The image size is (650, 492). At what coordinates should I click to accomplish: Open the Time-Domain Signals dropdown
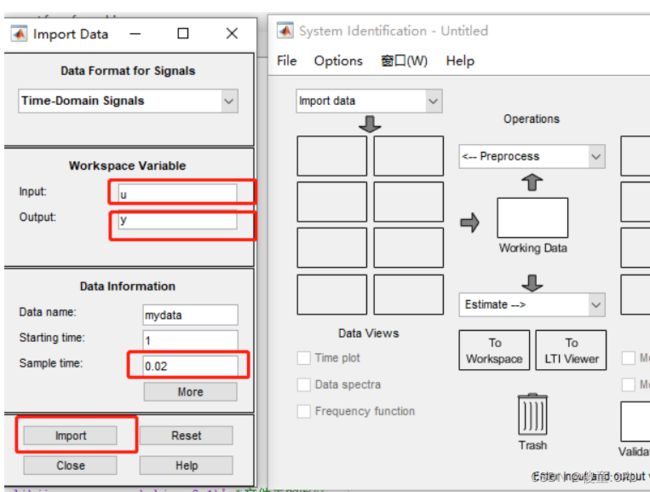point(128,101)
